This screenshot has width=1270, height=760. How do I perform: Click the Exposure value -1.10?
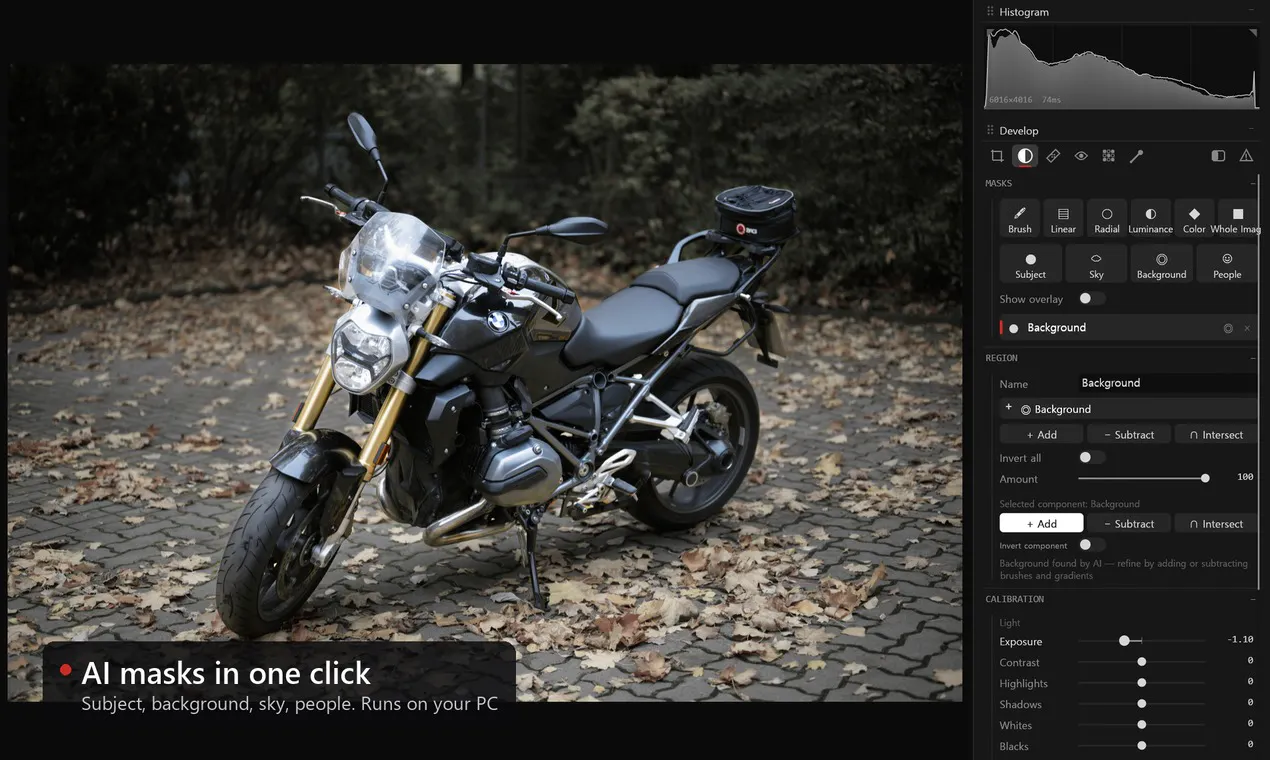pyautogui.click(x=1240, y=640)
